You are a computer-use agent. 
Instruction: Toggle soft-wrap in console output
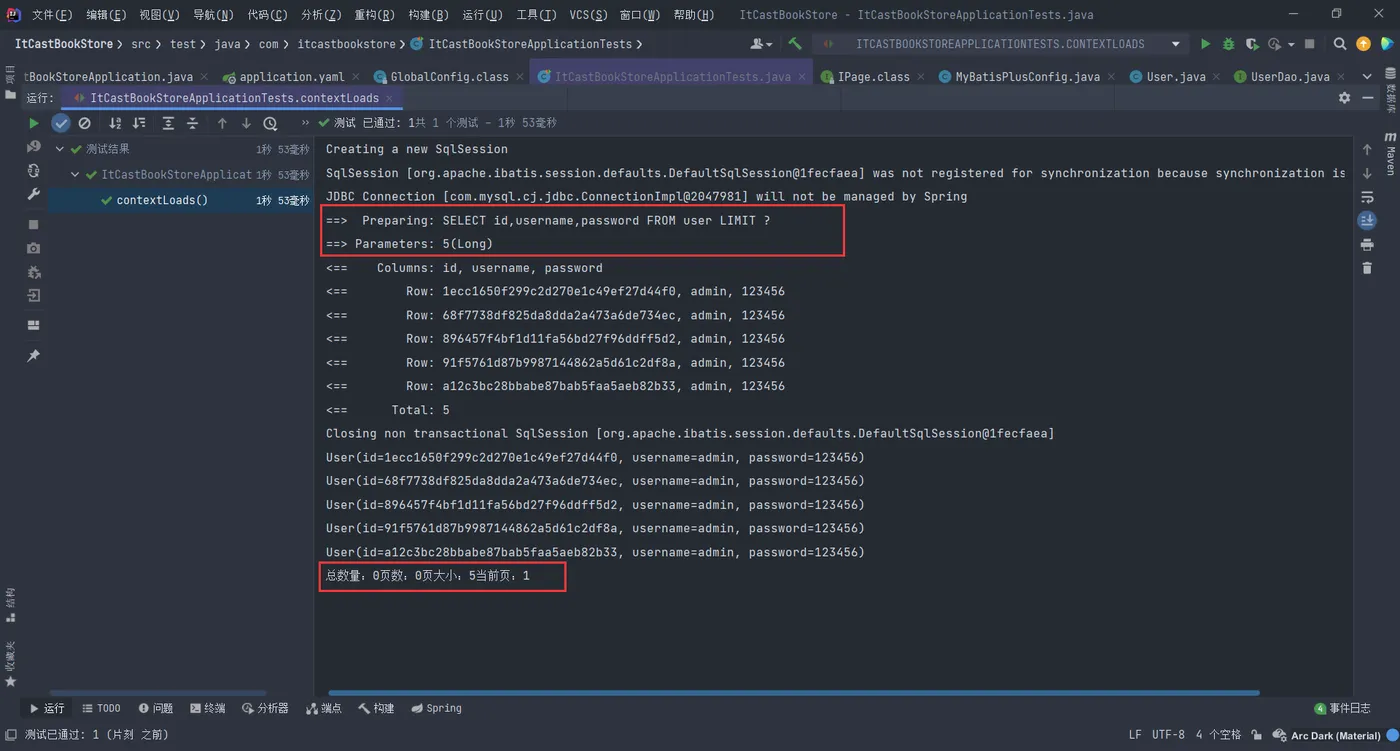(1367, 197)
